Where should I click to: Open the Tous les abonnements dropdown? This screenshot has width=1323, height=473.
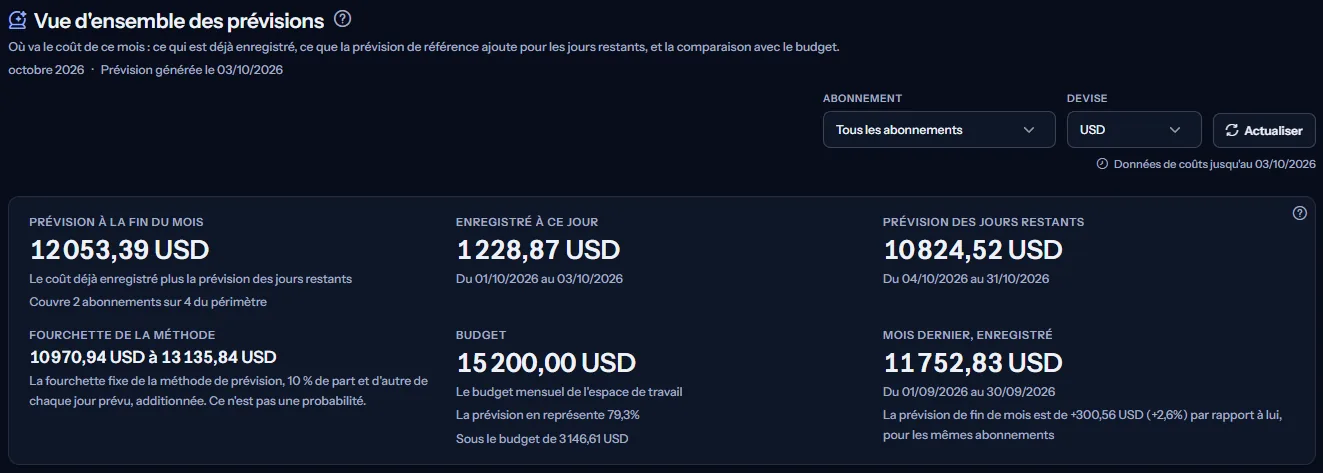939,129
